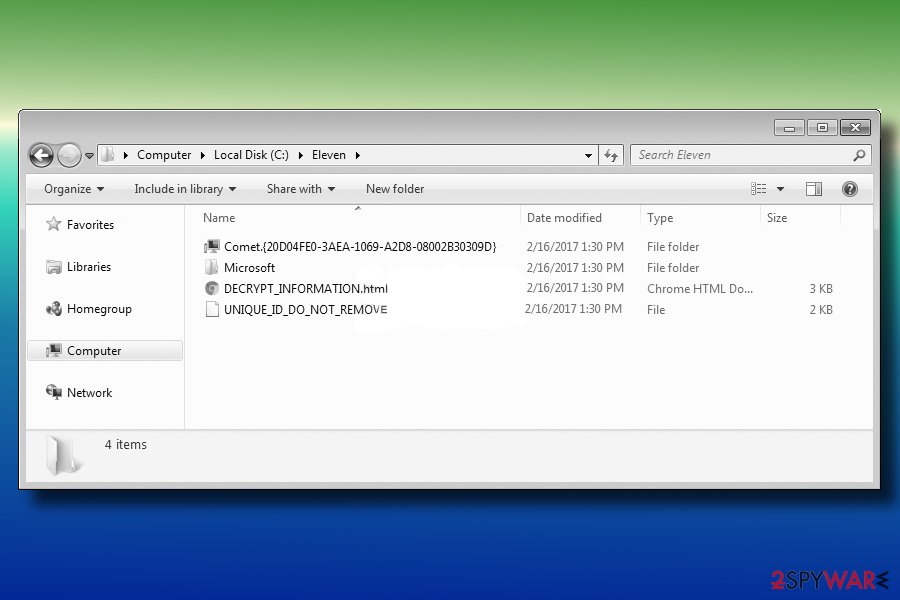Change your view icon

pyautogui.click(x=759, y=189)
